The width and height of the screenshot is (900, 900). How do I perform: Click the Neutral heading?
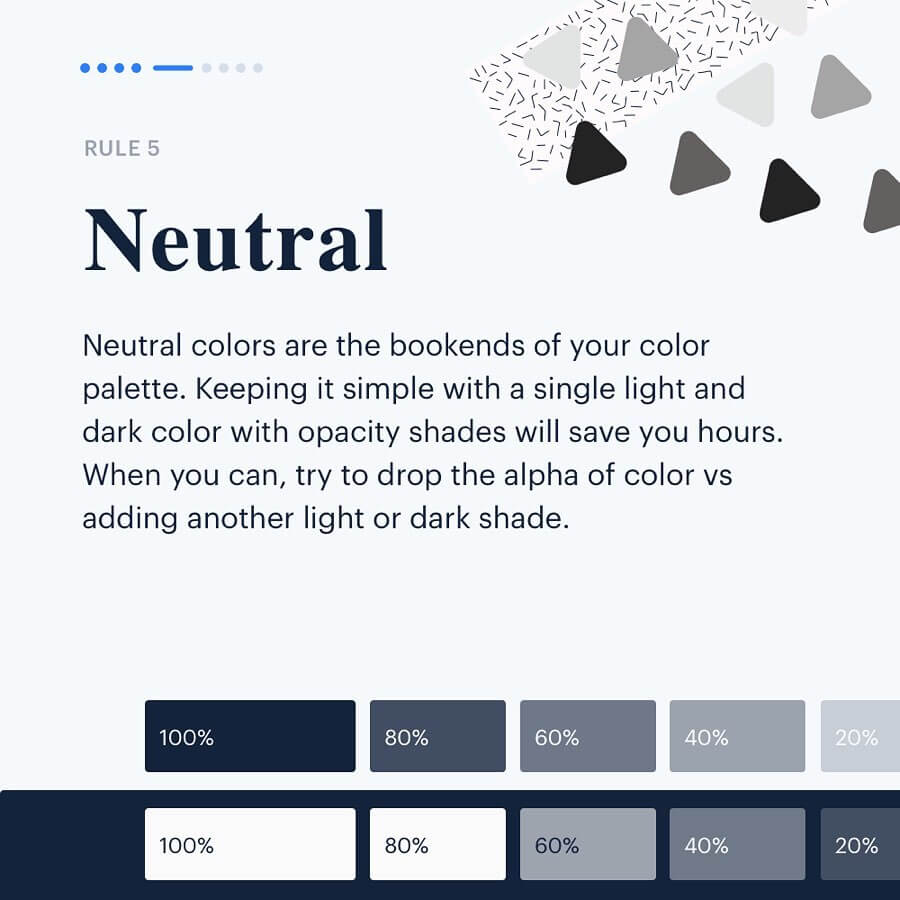pyautogui.click(x=236, y=241)
